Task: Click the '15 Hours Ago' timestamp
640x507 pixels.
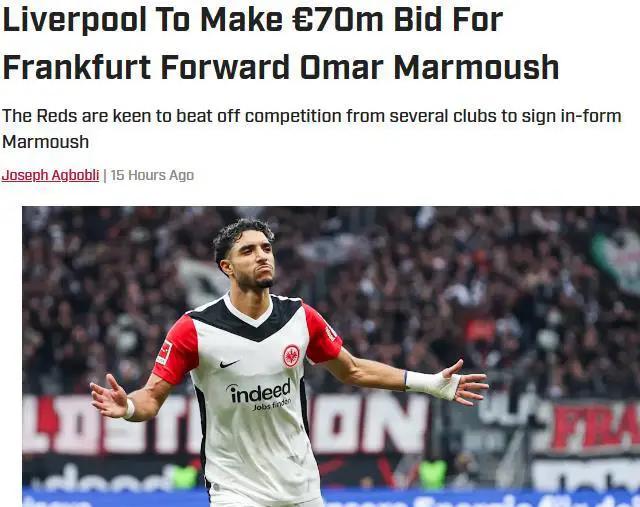Action: [x=152, y=175]
